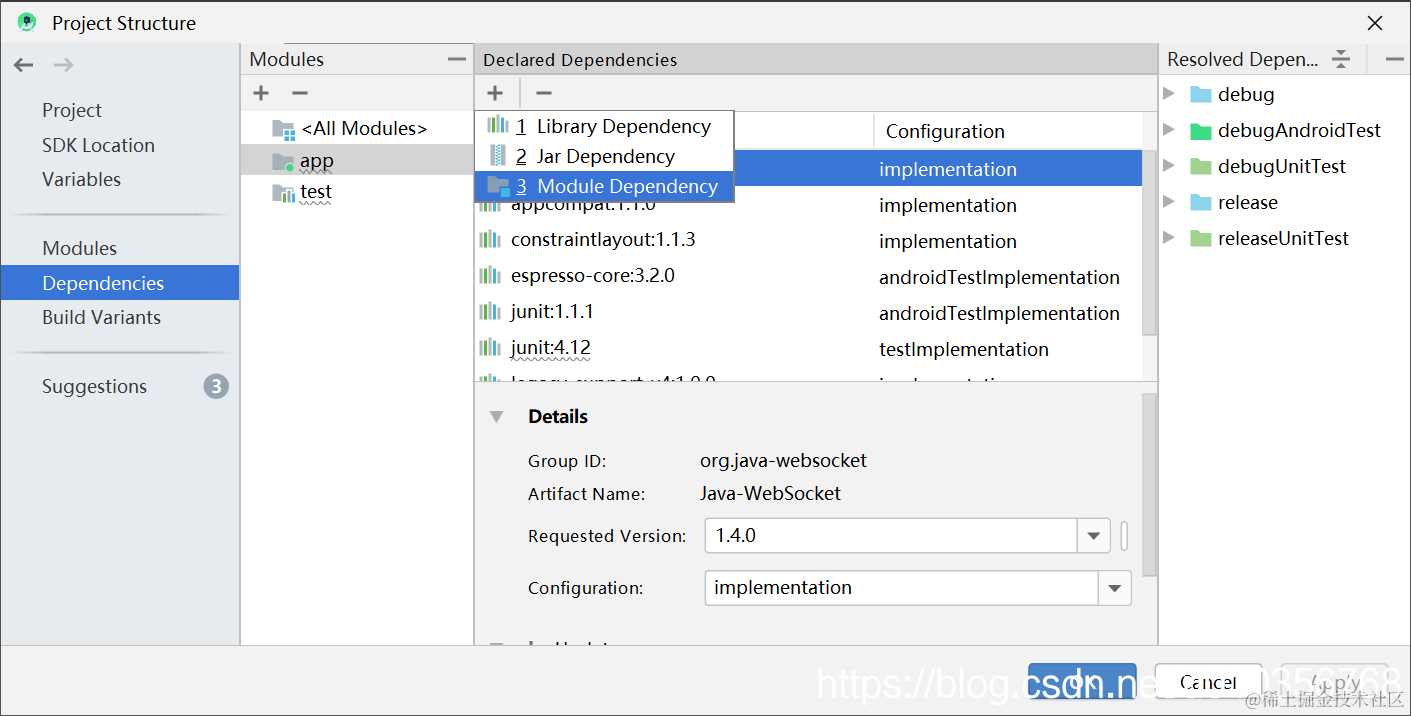
Task: Select the junit:1.1.1 dependency row
Action: click(x=808, y=313)
